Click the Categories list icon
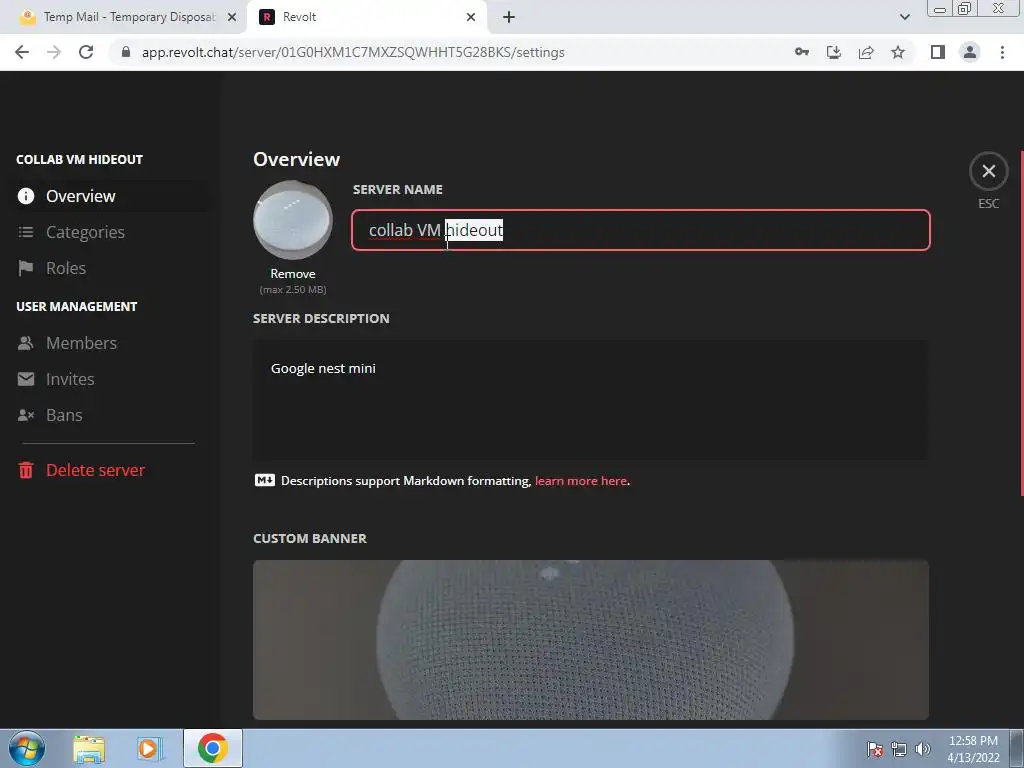 tap(26, 232)
